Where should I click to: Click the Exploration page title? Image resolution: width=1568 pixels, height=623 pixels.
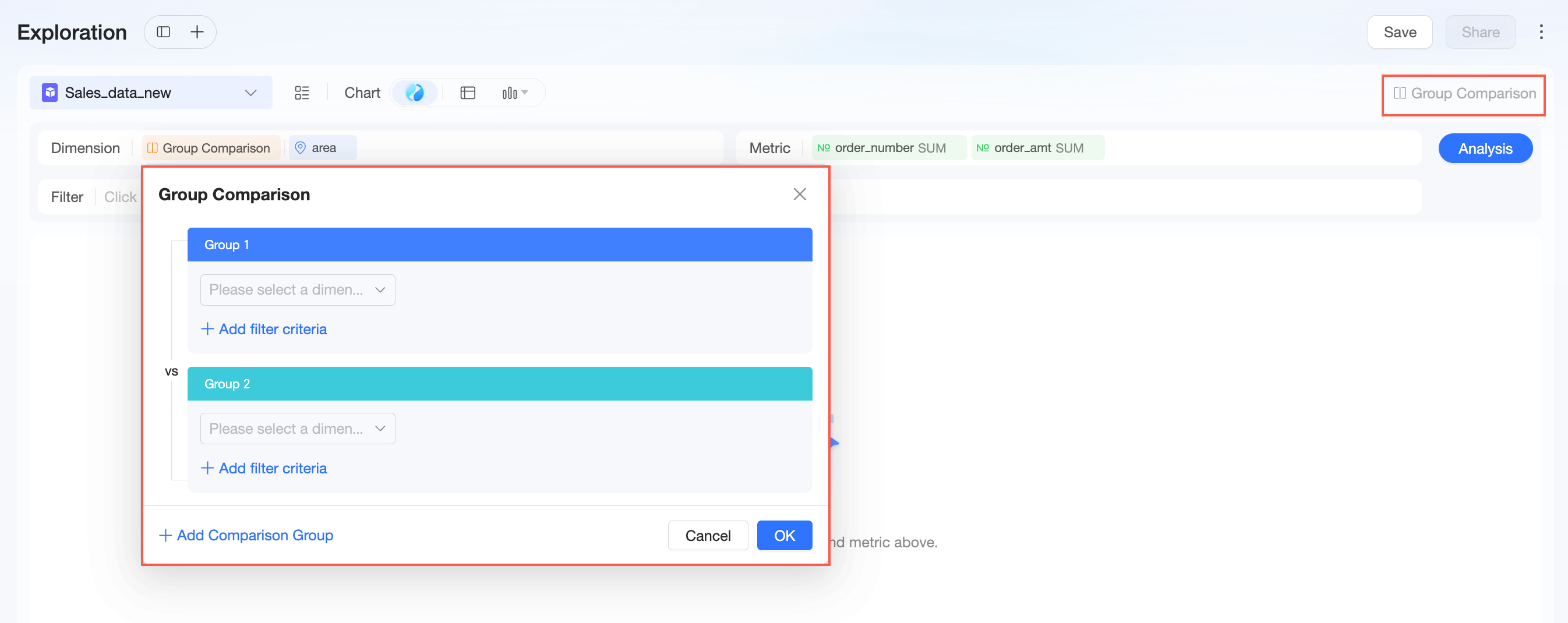(x=72, y=32)
